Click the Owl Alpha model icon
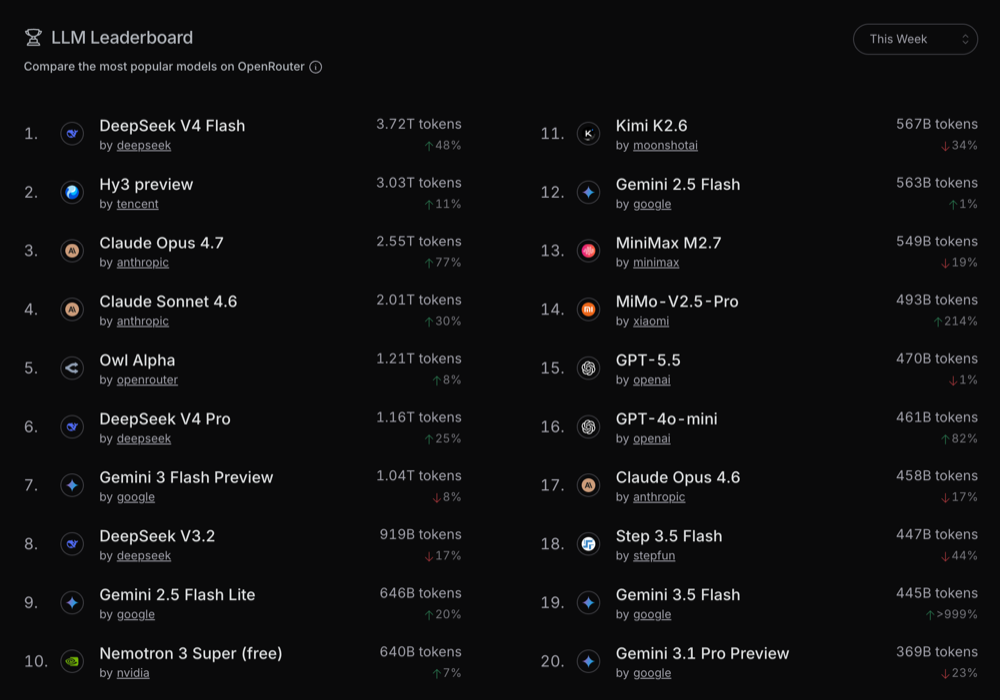 72,368
